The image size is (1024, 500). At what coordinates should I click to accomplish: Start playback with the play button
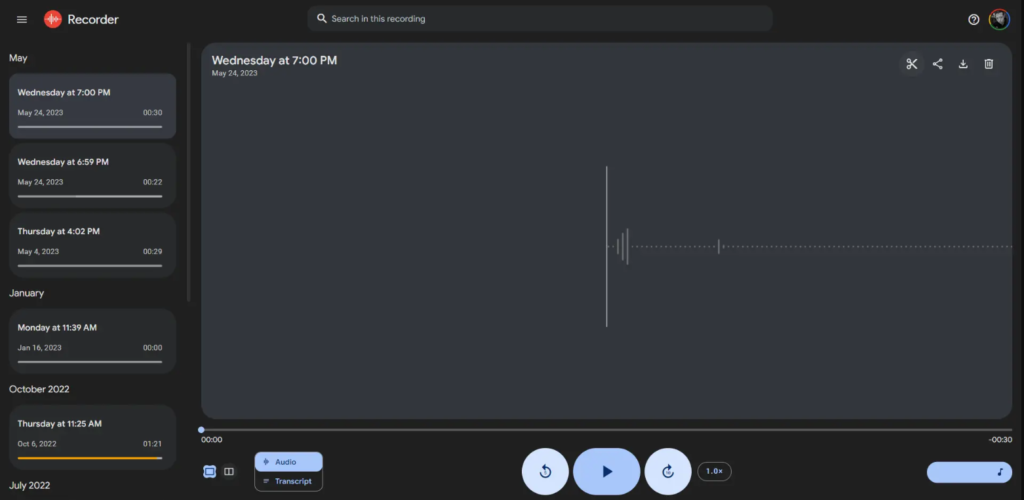(x=607, y=471)
